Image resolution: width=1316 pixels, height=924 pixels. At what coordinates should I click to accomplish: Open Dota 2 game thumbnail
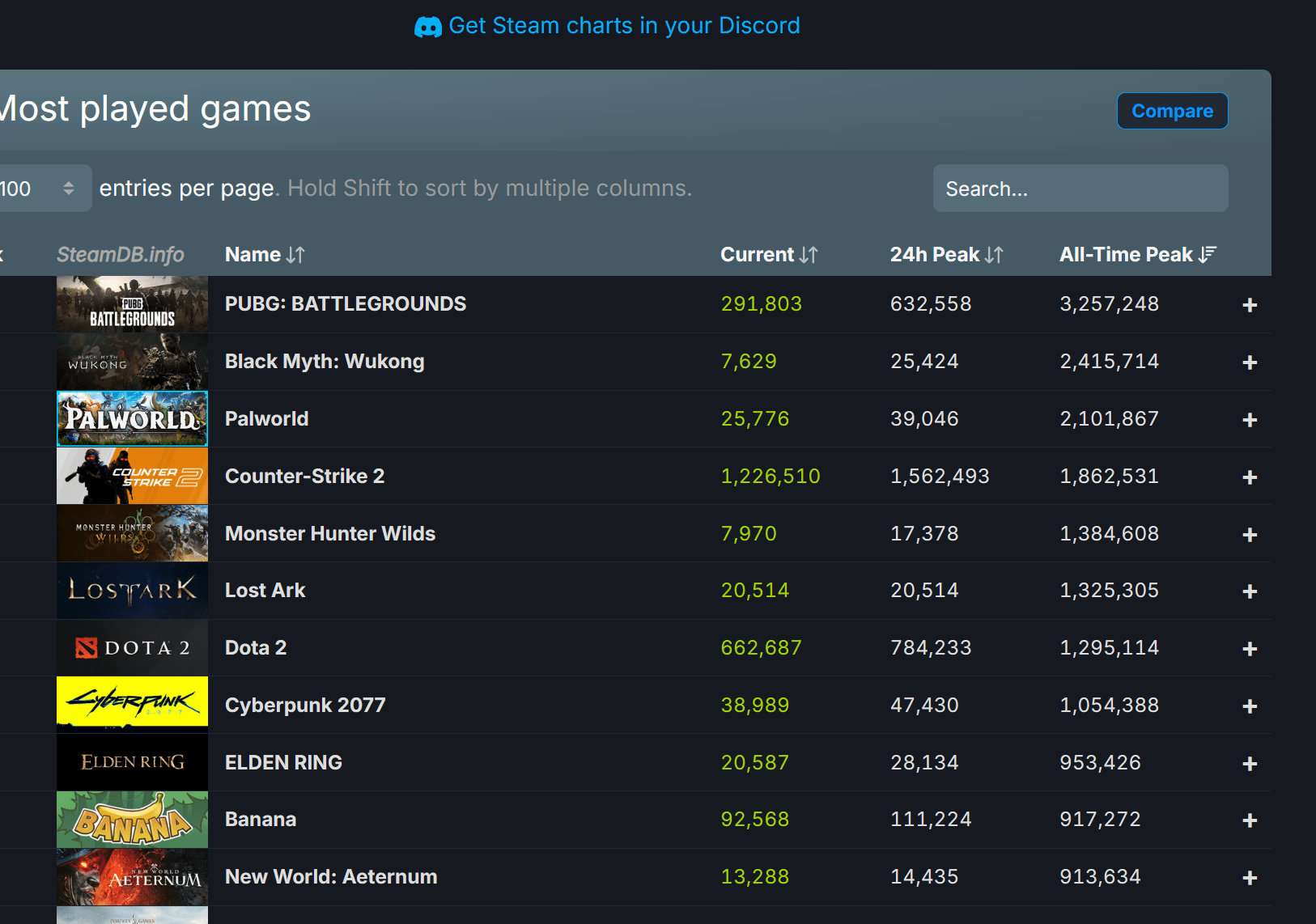pos(132,648)
